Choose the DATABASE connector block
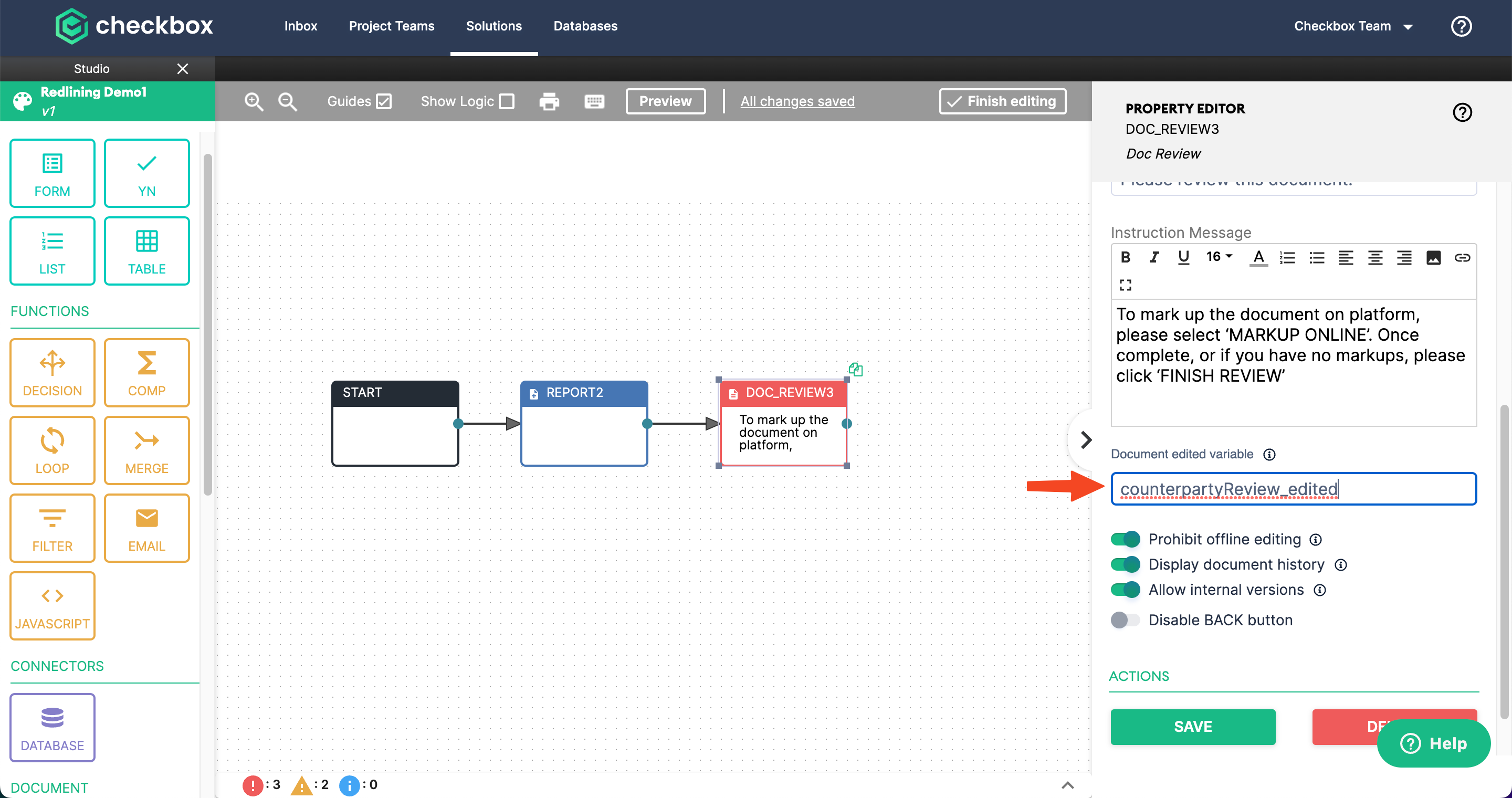 pos(52,728)
